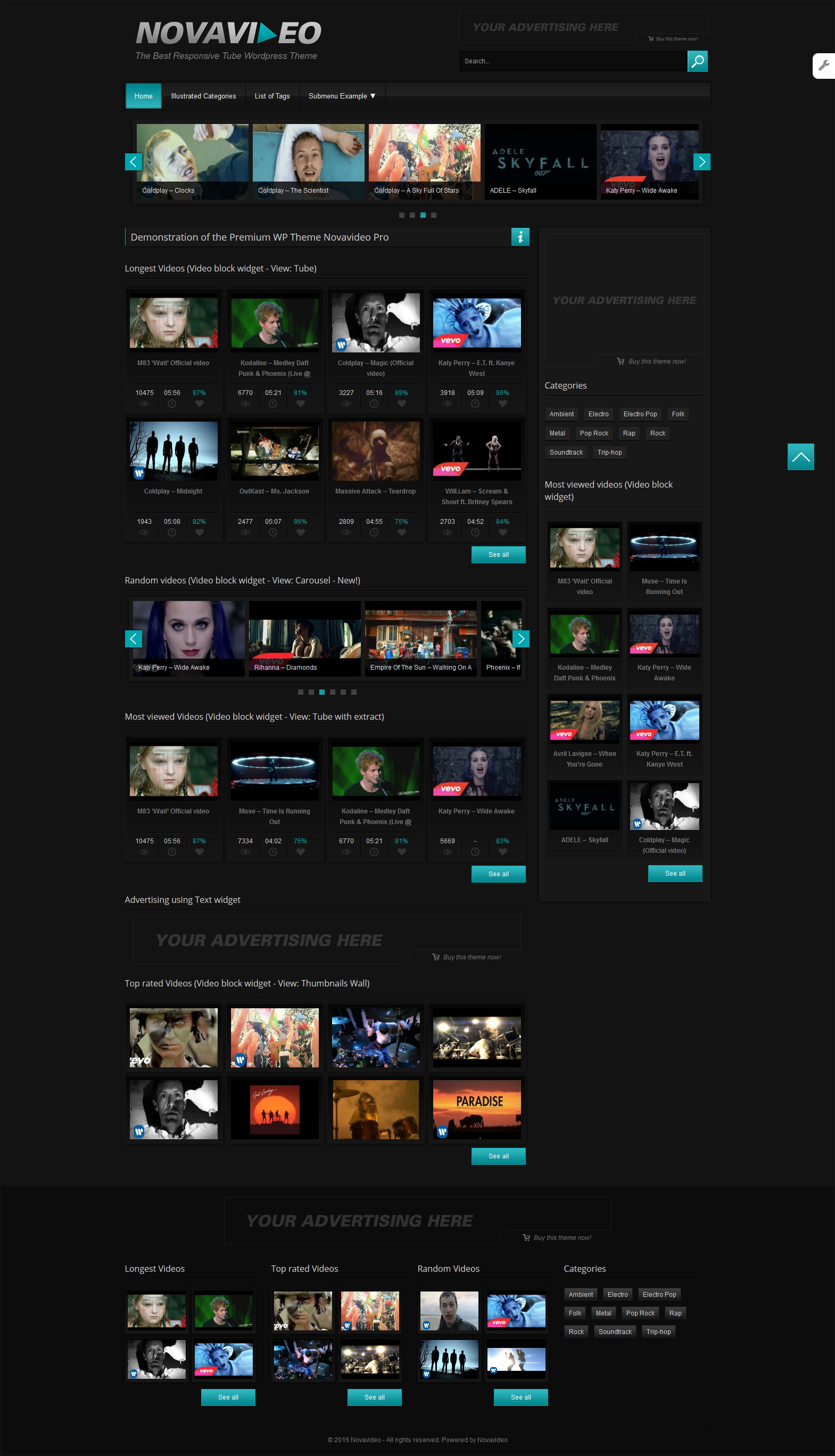
Task: Select second pagination dot of Random videos carousel
Action: pos(311,692)
